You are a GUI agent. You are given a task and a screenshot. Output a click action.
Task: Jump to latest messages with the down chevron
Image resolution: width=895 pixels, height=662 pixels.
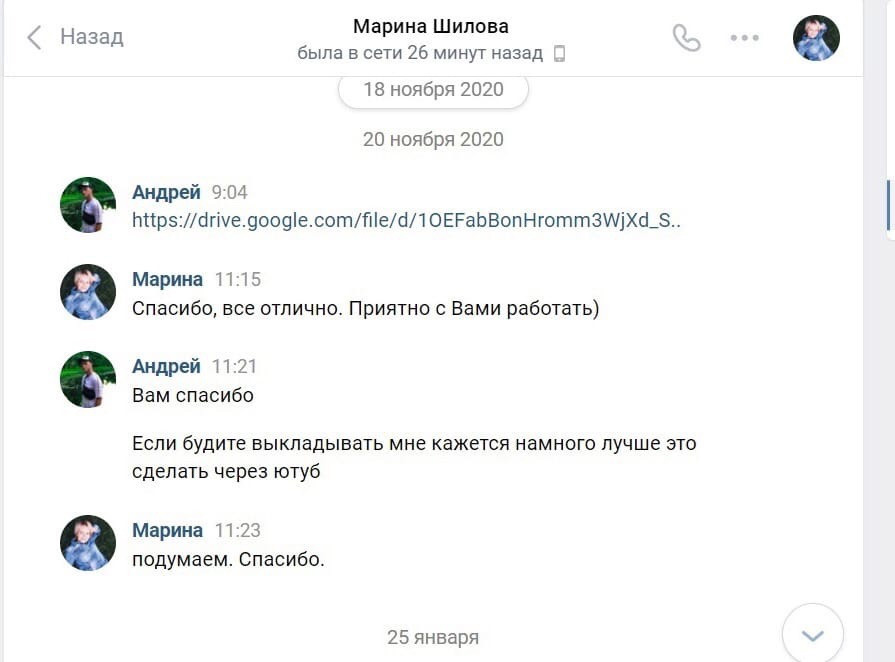pyautogui.click(x=813, y=632)
